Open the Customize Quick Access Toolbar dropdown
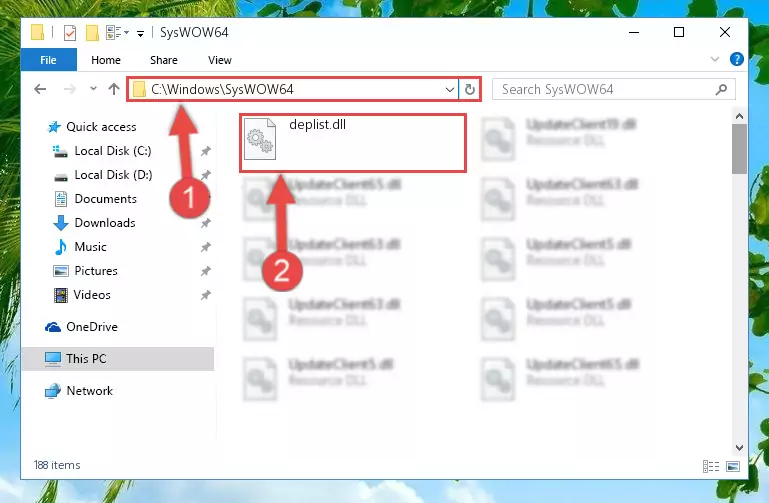Image resolution: width=769 pixels, height=503 pixels. [140, 33]
